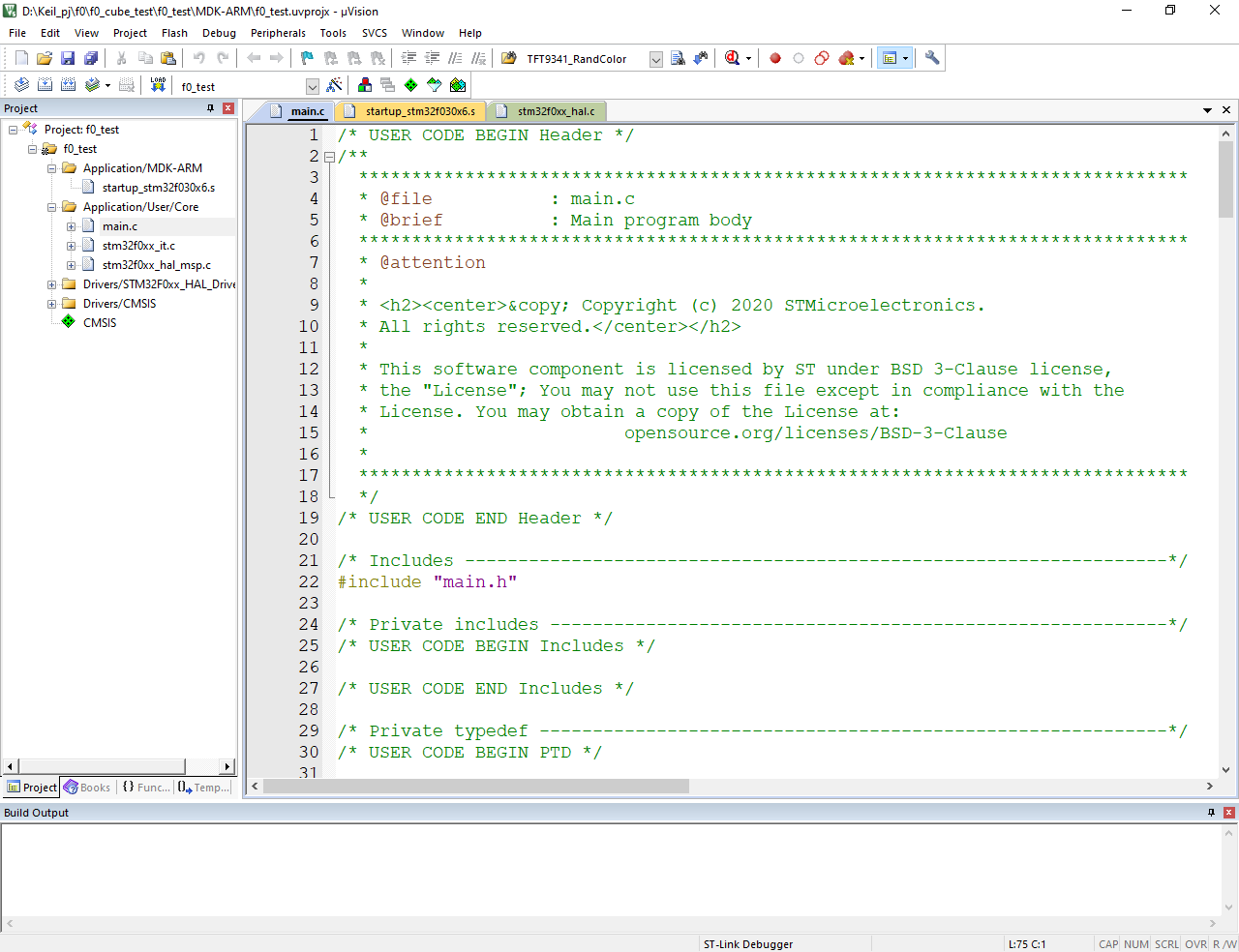The width and height of the screenshot is (1239, 952).
Task: Expand the Drivers/CMSIS folder node
Action: click(52, 304)
